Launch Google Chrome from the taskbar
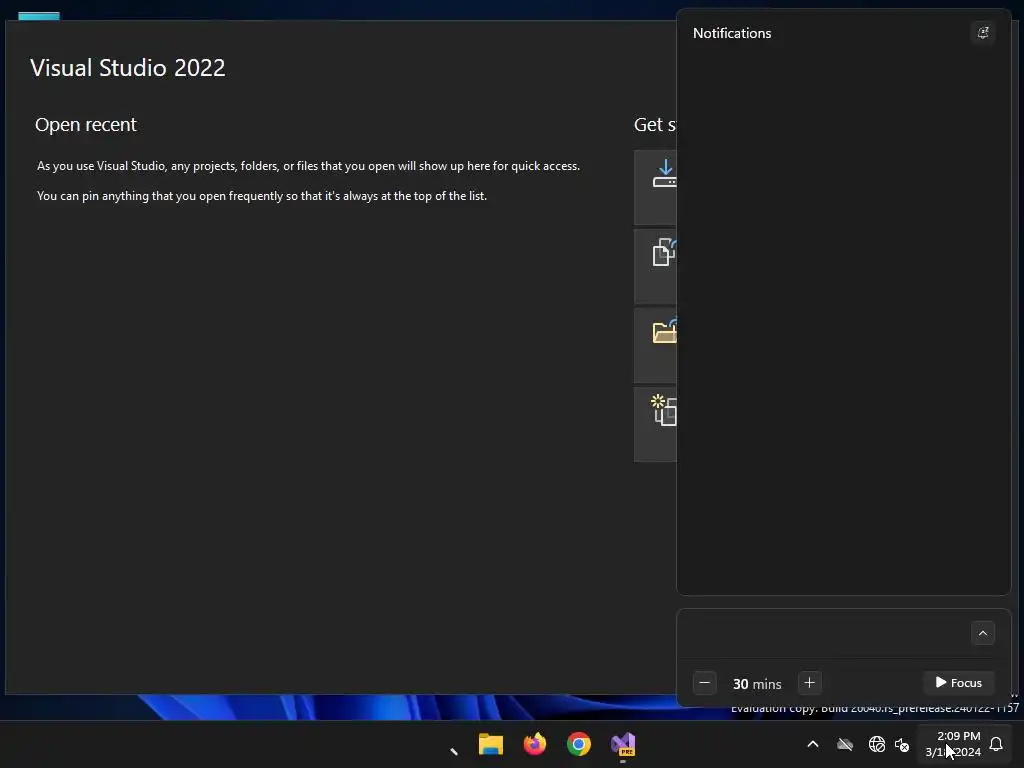1024x768 pixels. point(579,744)
